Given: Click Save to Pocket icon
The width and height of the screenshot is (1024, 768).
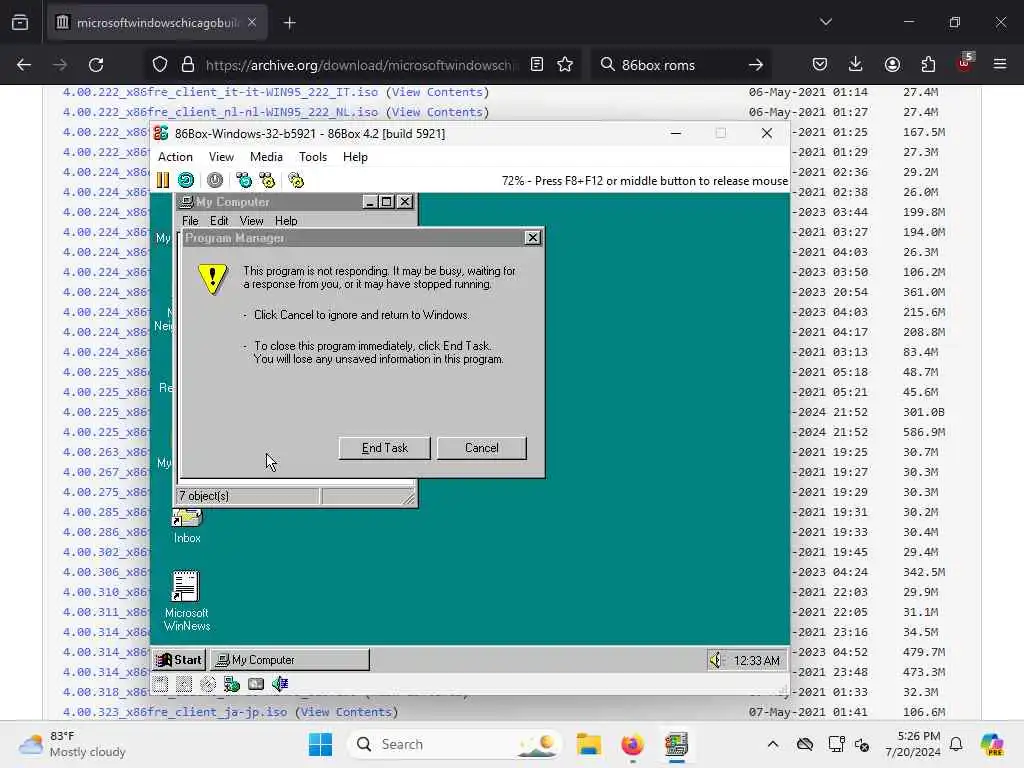Looking at the screenshot, I should (x=820, y=65).
